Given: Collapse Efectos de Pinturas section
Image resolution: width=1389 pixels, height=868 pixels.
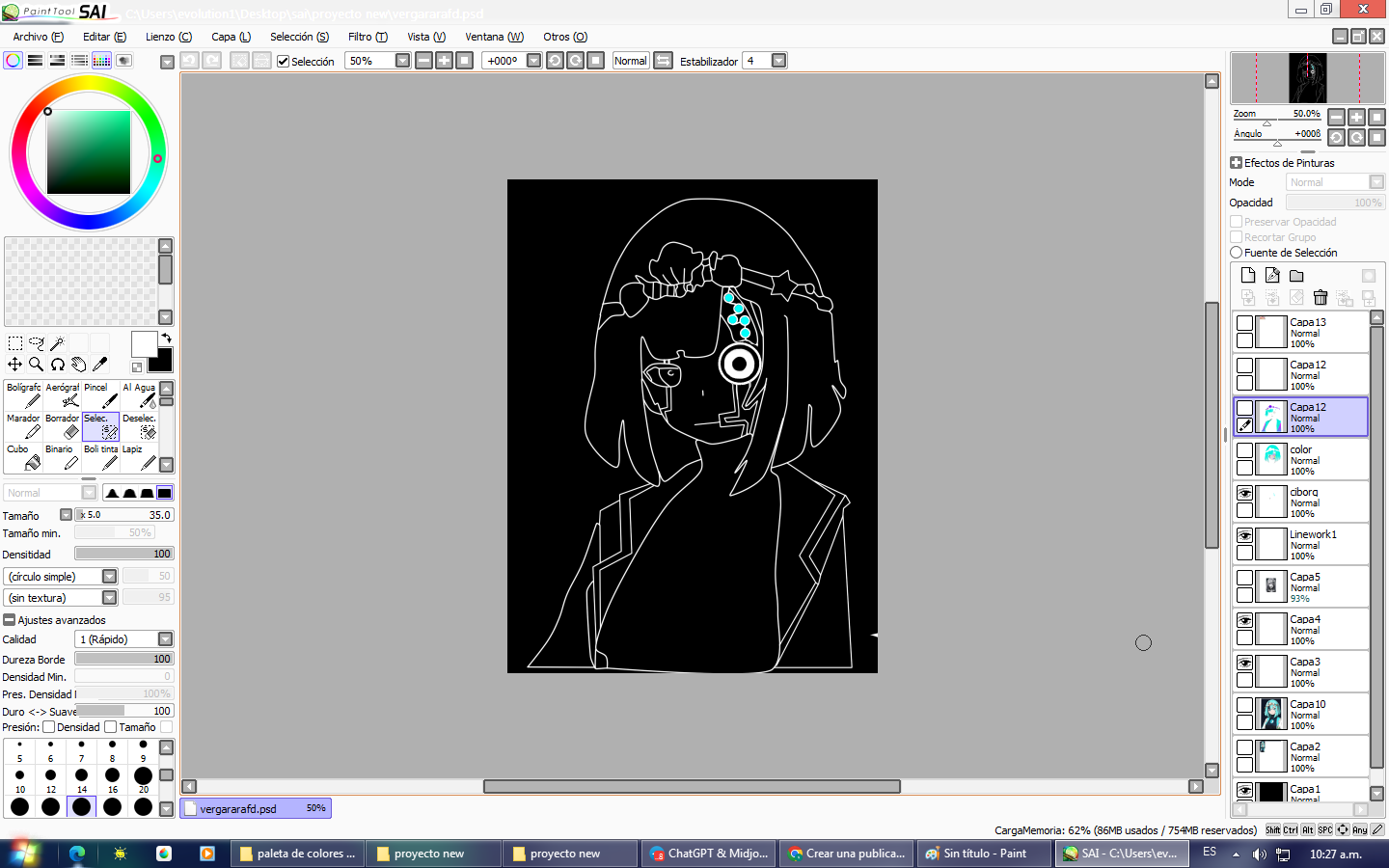Looking at the screenshot, I should click(x=1236, y=163).
